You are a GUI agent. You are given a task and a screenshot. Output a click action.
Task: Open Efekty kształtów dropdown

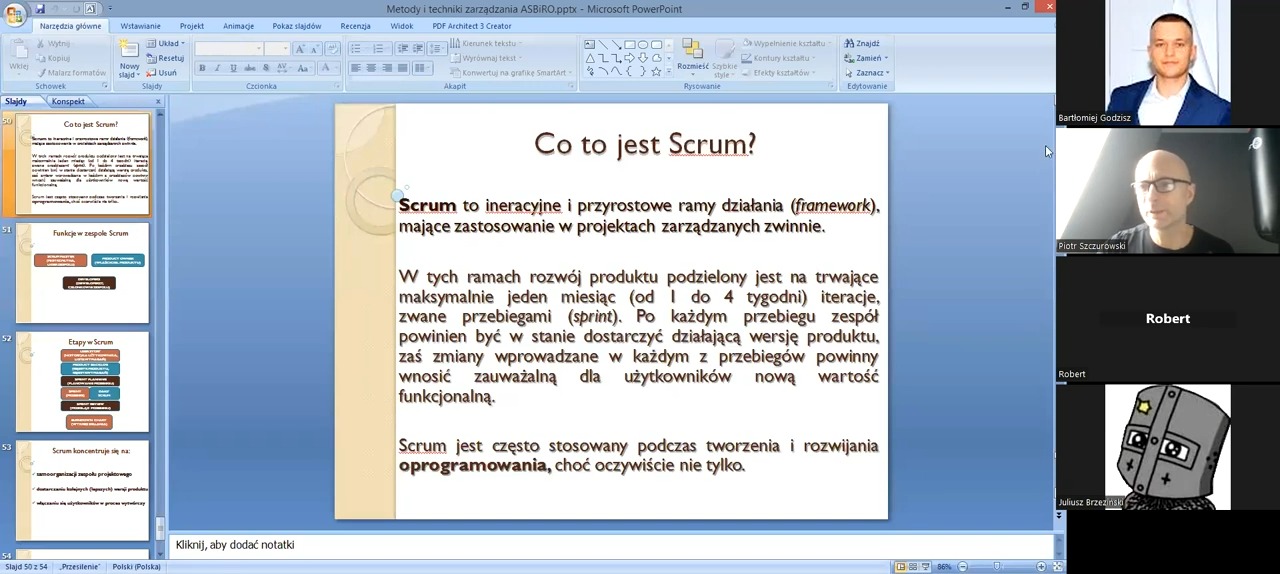point(779,73)
